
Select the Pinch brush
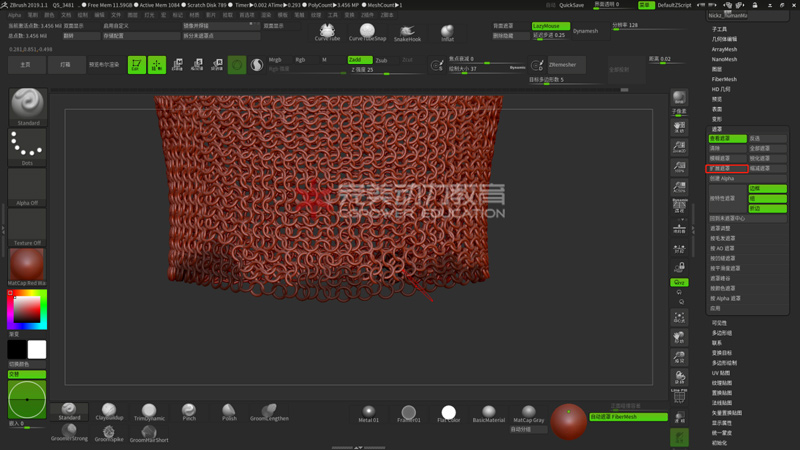(x=189, y=411)
